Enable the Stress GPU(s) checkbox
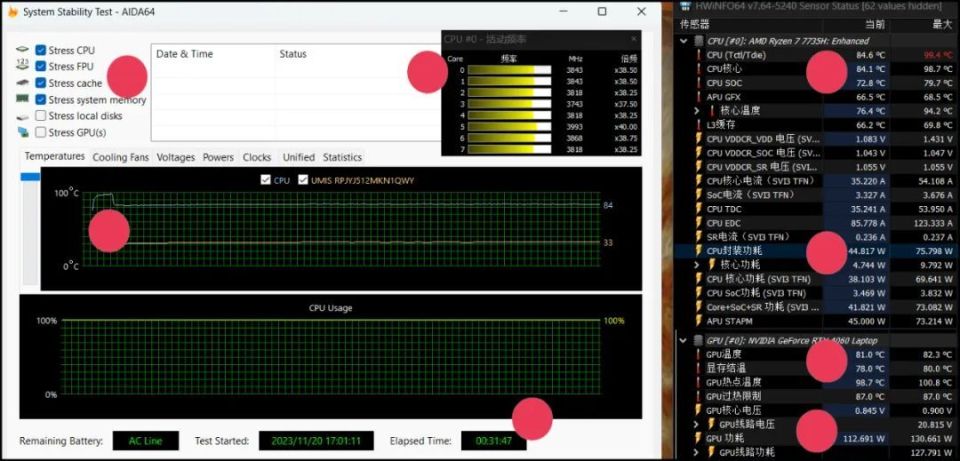 pos(40,132)
